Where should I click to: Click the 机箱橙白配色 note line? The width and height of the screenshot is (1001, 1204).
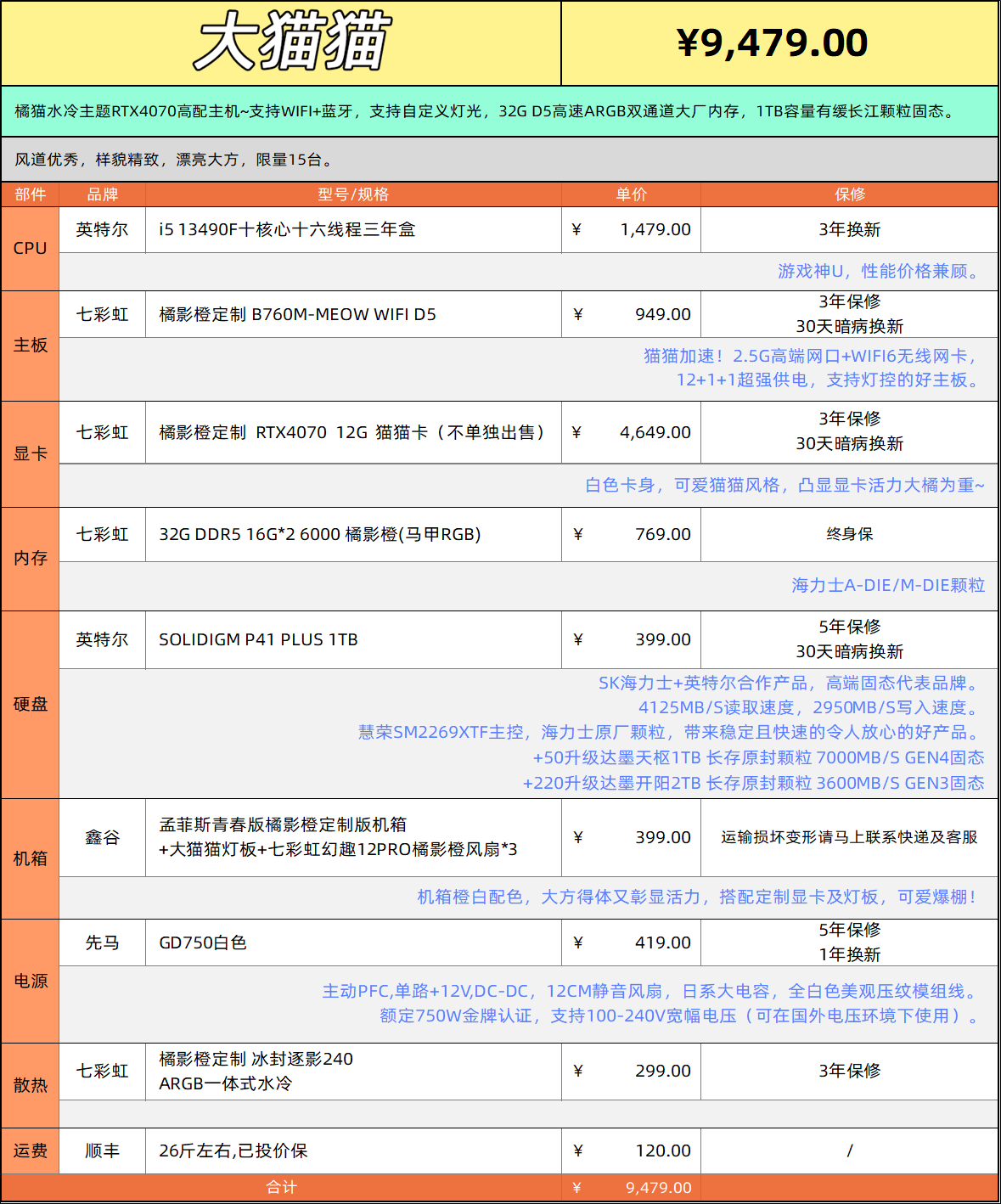697,897
